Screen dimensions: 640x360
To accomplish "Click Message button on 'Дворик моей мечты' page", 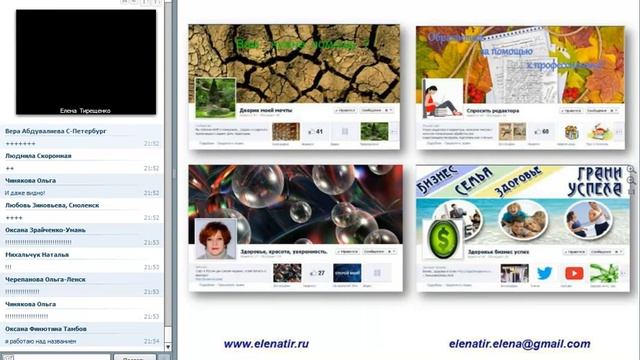I will pos(372,110).
